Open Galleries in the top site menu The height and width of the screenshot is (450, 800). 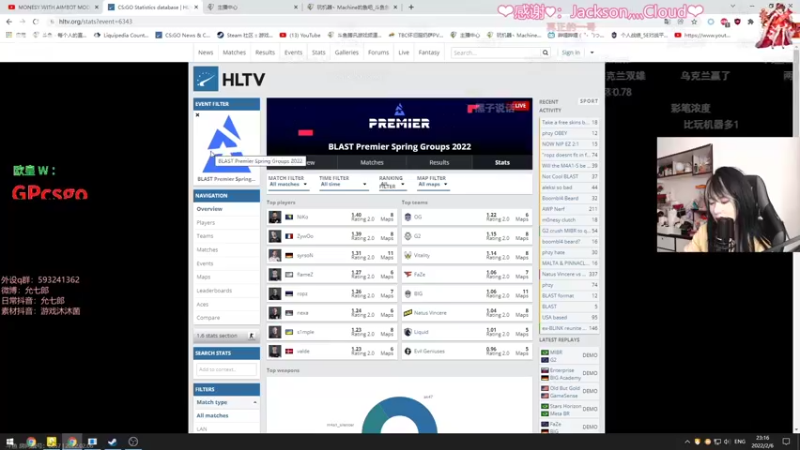(x=346, y=53)
